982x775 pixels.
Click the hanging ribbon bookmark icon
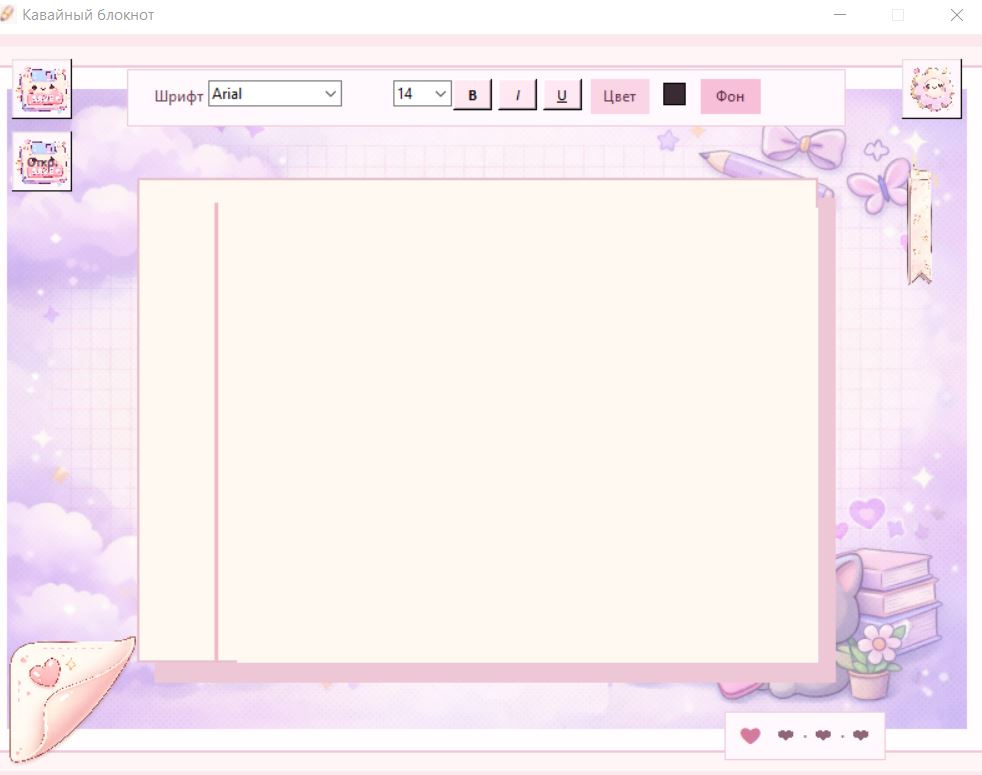919,226
